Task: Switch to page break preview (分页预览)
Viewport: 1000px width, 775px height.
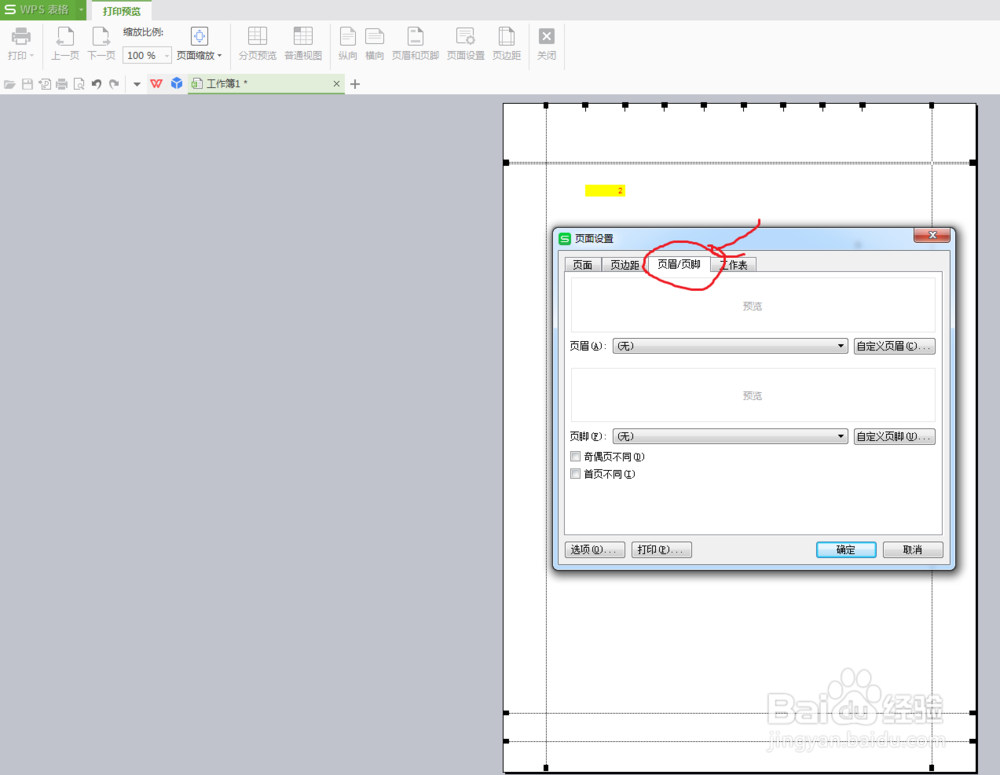Action: pos(258,43)
